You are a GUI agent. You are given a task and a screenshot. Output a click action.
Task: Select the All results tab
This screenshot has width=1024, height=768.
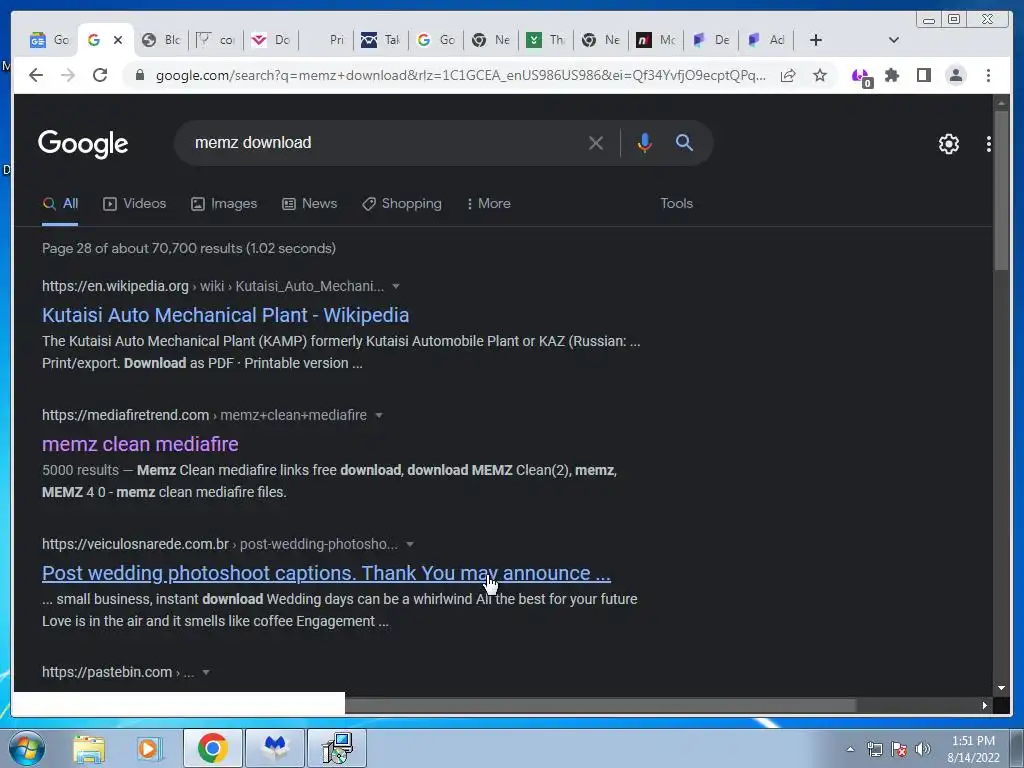[x=60, y=204]
